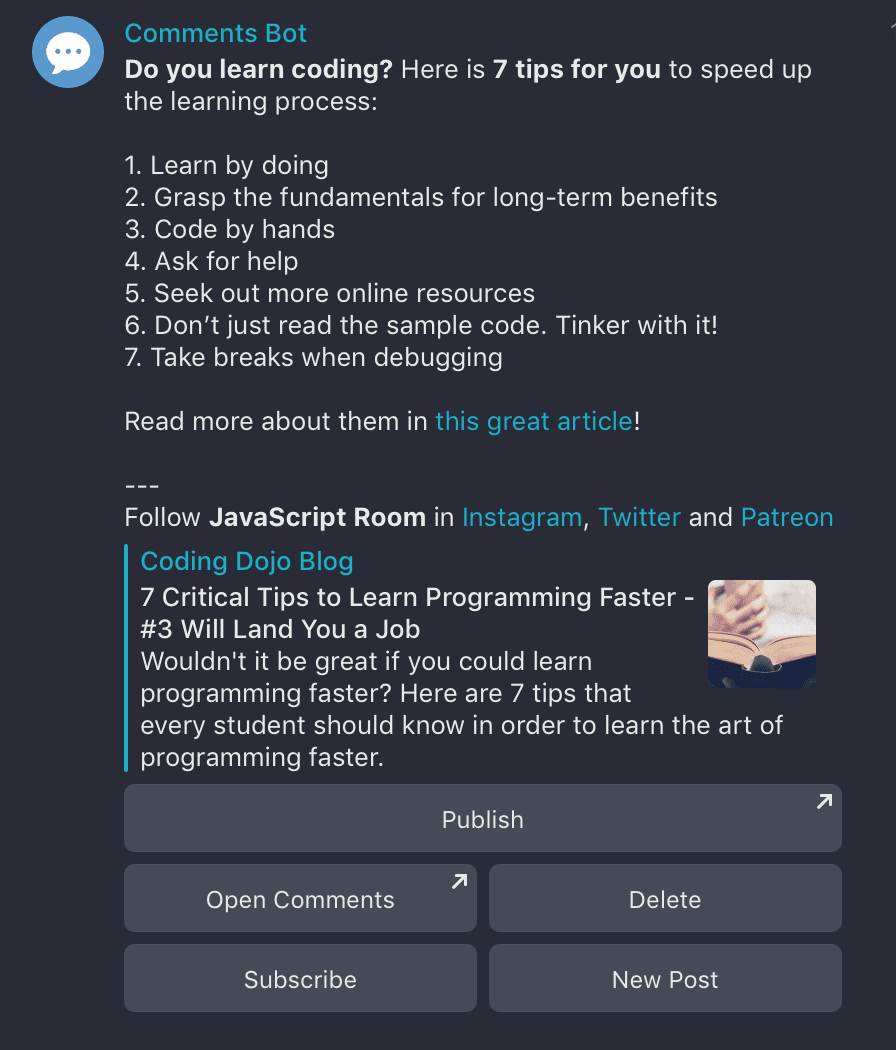This screenshot has width=896, height=1050.
Task: Click the 'Do you learn coding?' heading text
Action: 258,70
